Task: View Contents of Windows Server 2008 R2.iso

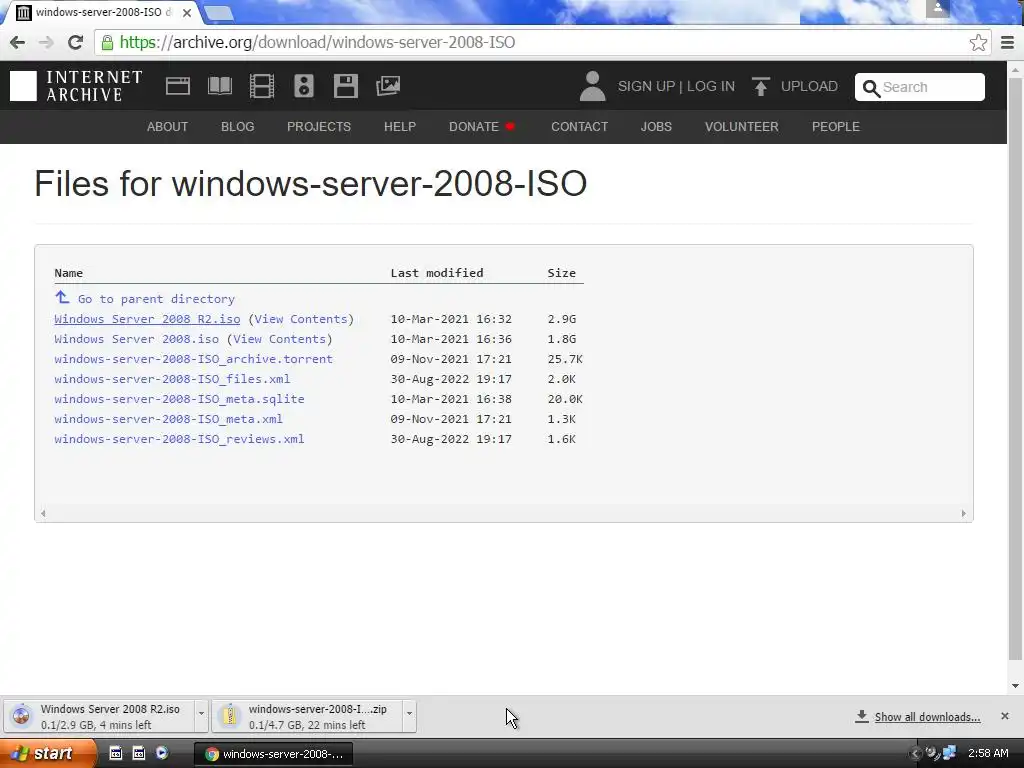Action: tap(300, 319)
